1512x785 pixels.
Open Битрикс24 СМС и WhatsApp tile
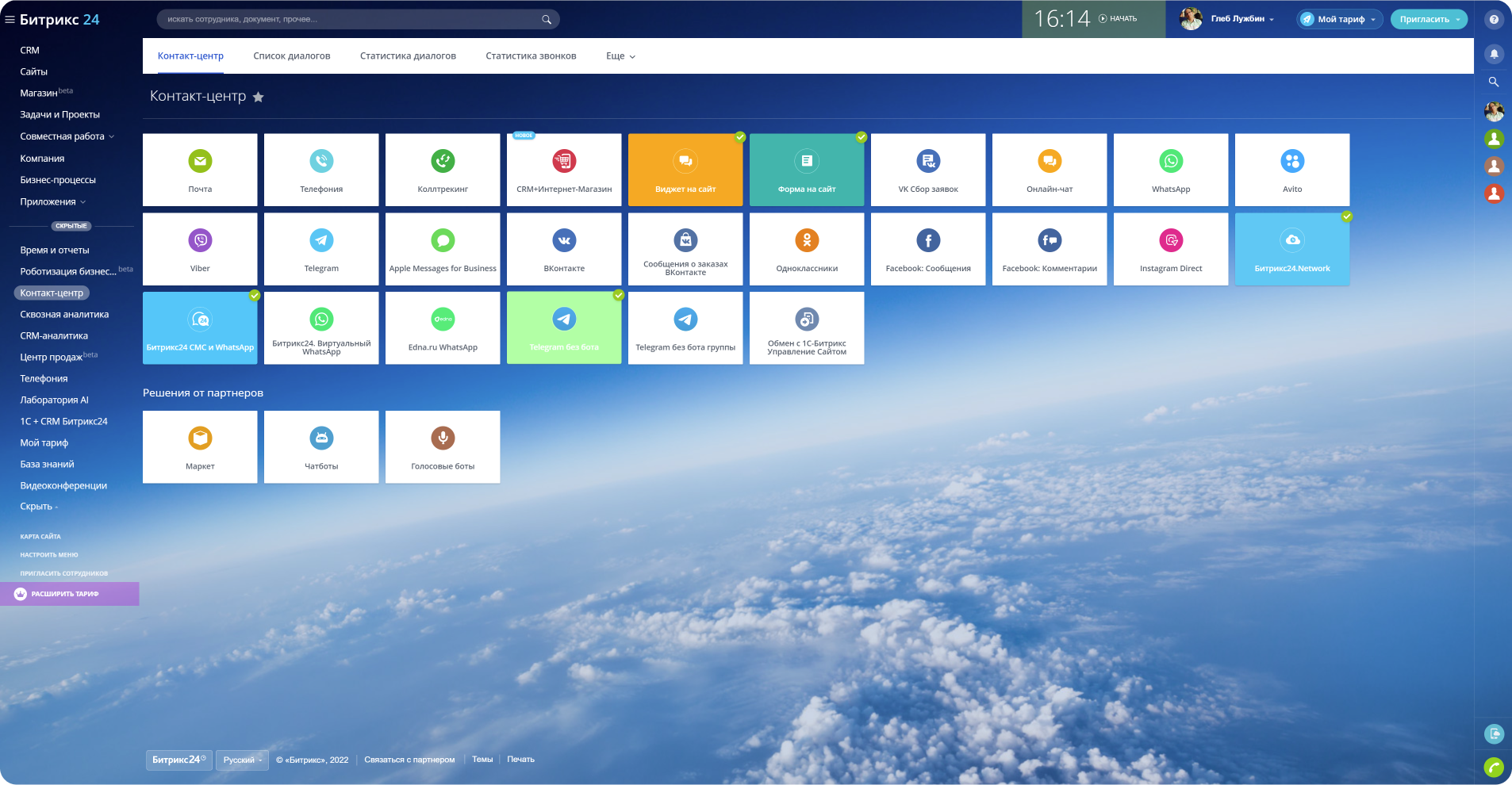click(x=200, y=328)
